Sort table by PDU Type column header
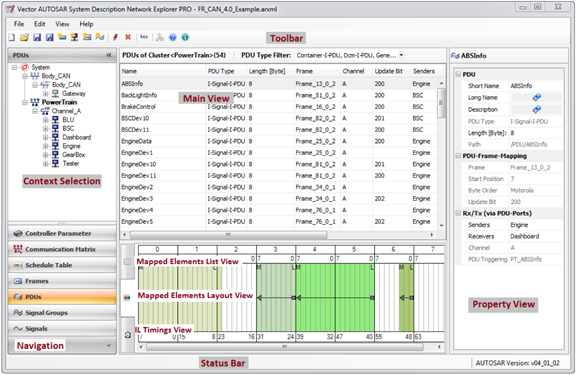 click(x=226, y=71)
